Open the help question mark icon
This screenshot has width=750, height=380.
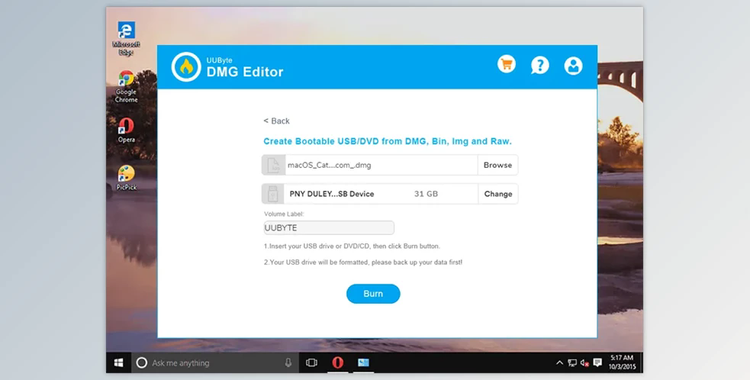tap(540, 65)
